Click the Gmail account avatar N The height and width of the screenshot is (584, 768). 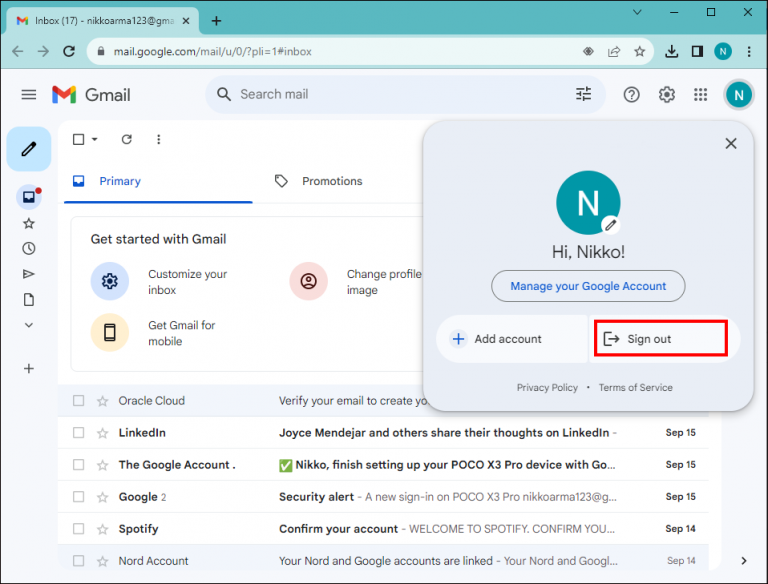coord(739,95)
